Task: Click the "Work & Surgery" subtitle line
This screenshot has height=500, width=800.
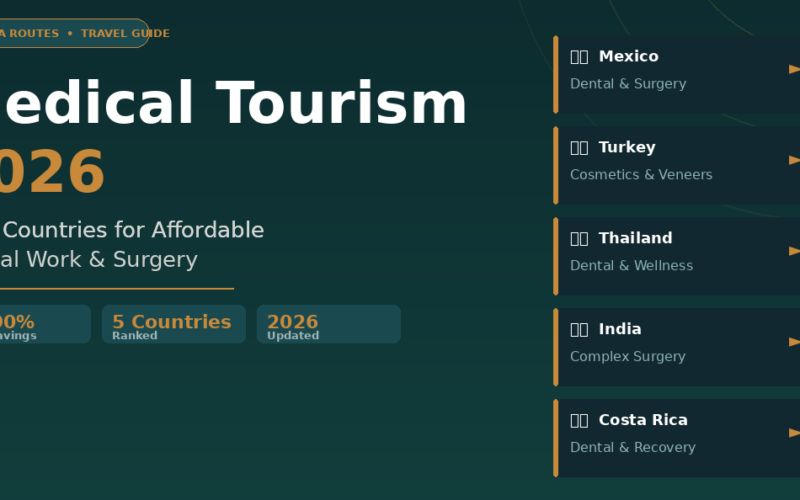Action: click(x=111, y=260)
